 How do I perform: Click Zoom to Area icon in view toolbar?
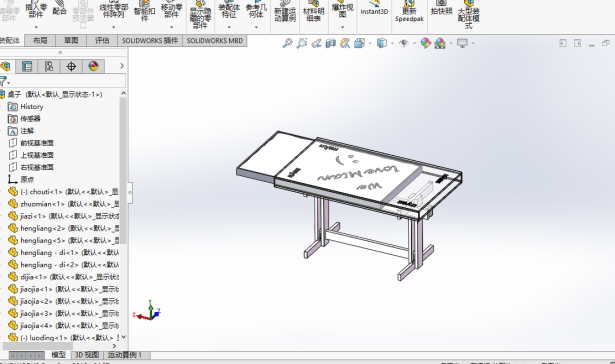(x=302, y=43)
